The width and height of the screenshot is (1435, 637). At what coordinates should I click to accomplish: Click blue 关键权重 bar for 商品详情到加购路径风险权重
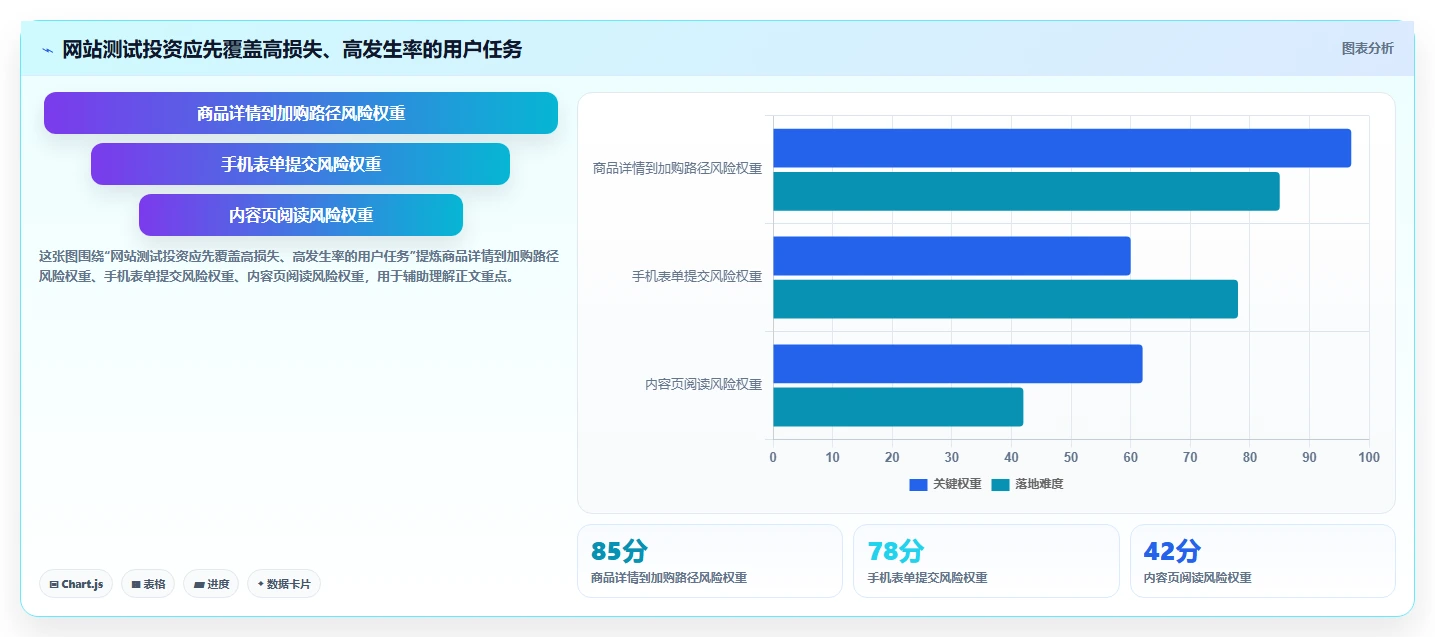[x=1062, y=148]
